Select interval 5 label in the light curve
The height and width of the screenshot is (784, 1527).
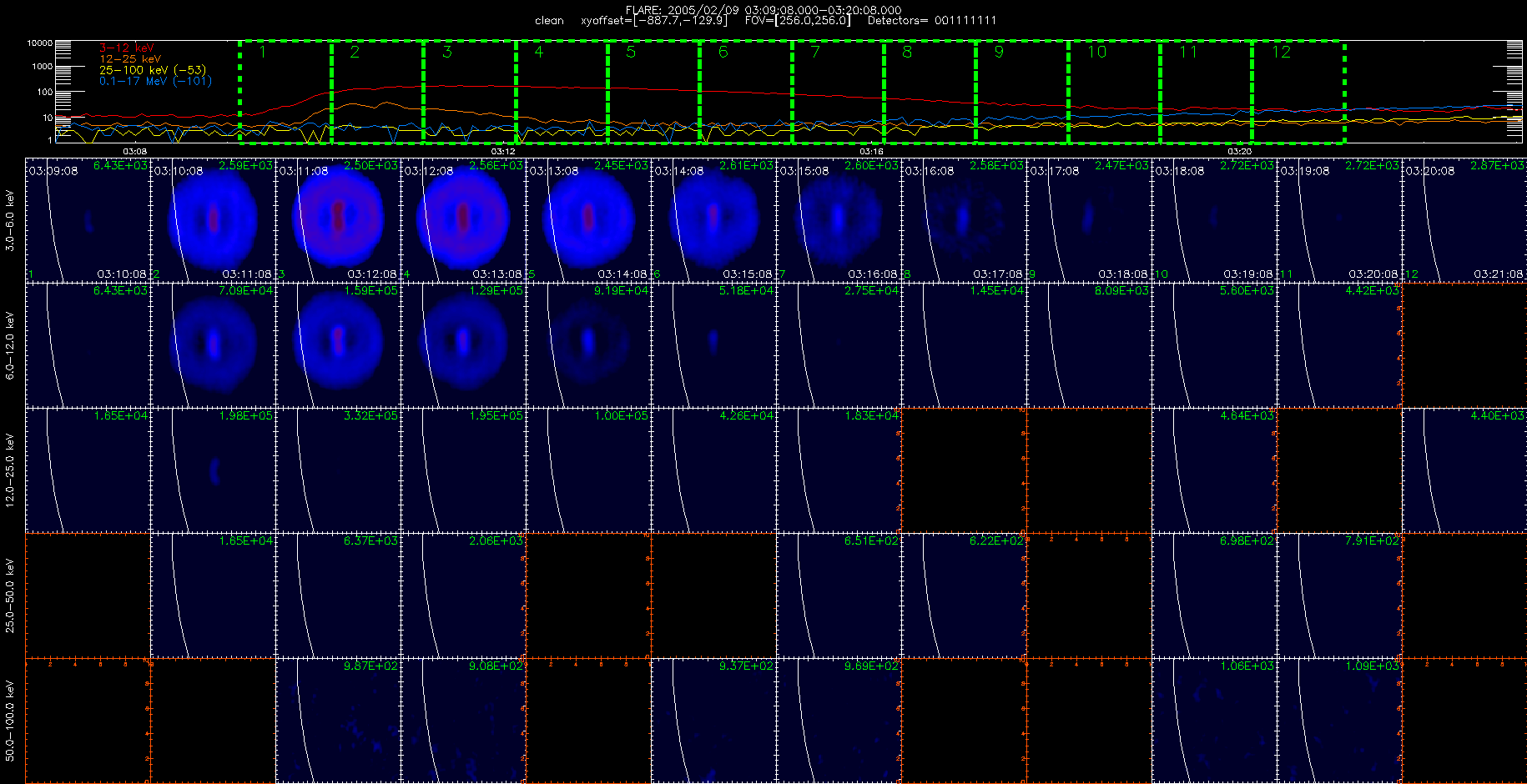coord(631,53)
